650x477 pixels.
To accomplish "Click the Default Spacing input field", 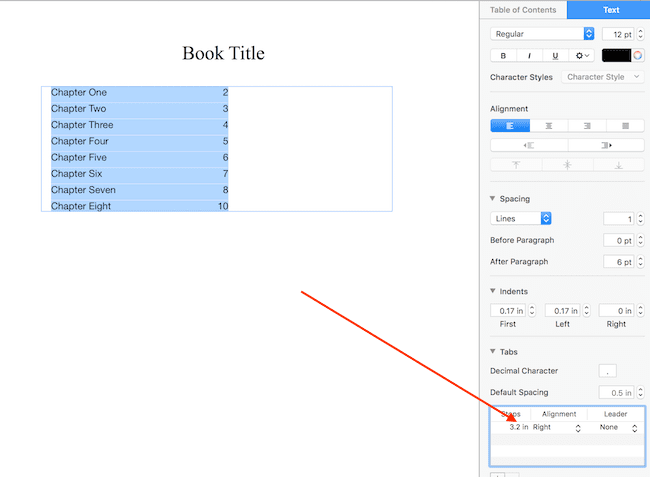I will 614,392.
